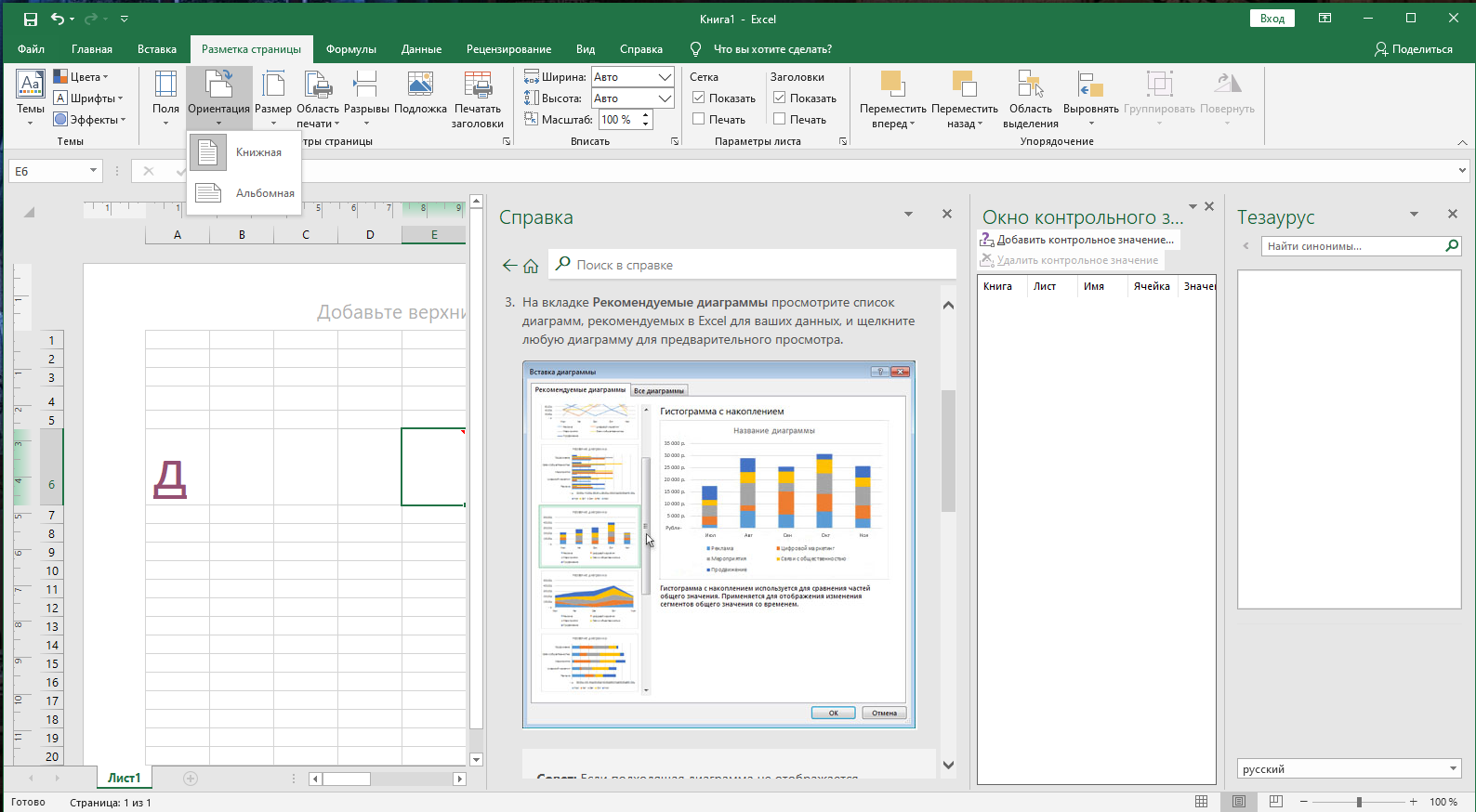This screenshot has height=812, width=1476.
Task: Click the Help home icon
Action: pos(531,266)
